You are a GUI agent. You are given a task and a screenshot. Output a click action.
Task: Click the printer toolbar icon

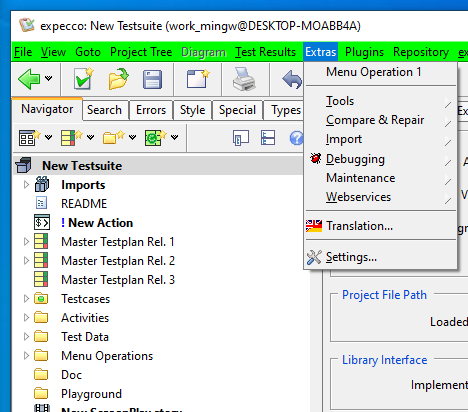tap(244, 79)
